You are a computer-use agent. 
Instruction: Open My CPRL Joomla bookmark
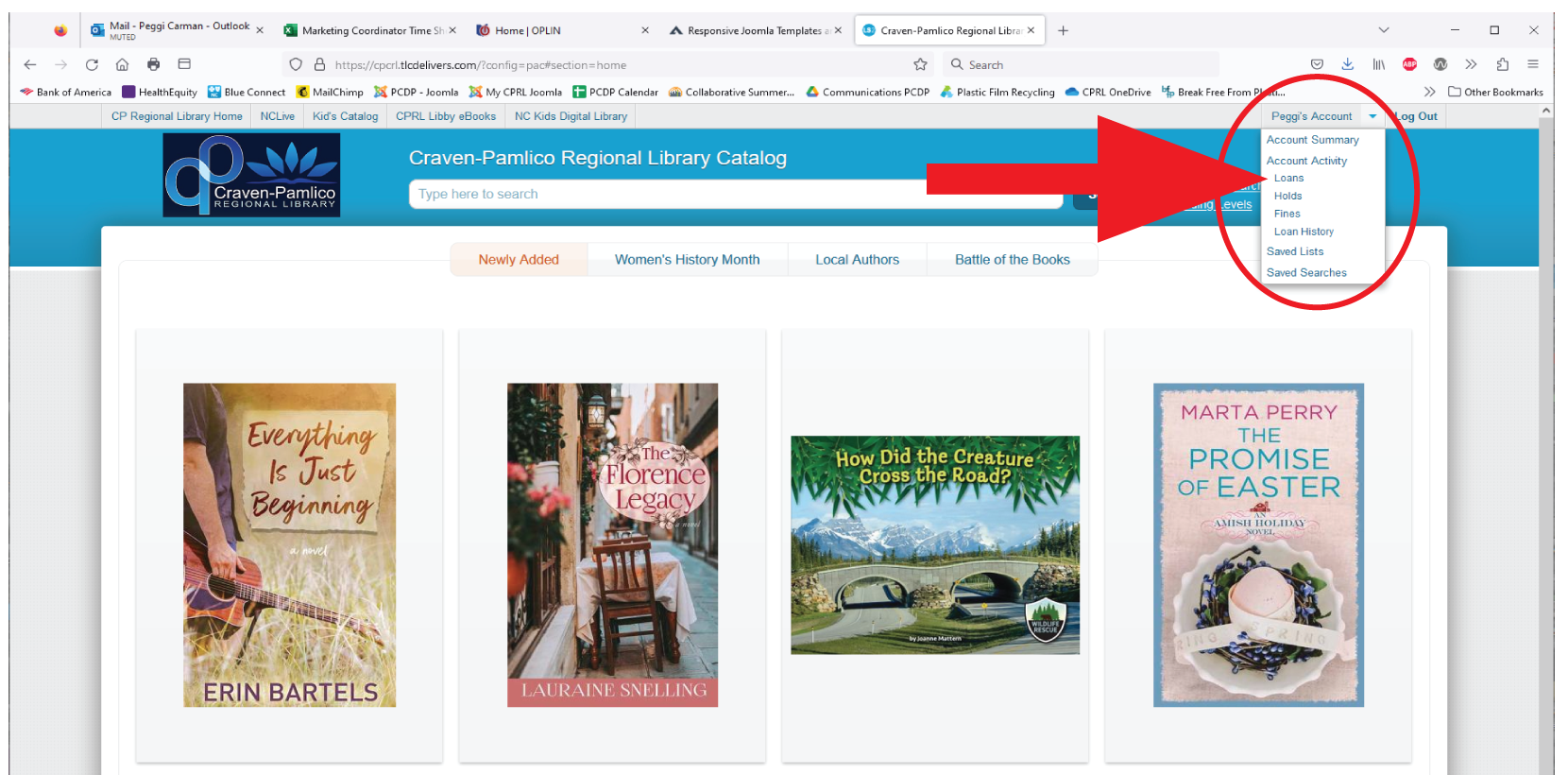(516, 92)
